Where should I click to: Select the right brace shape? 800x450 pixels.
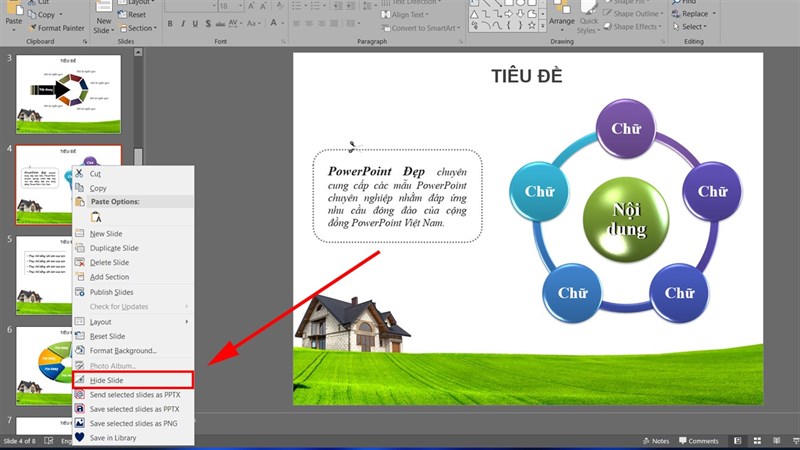coord(520,26)
